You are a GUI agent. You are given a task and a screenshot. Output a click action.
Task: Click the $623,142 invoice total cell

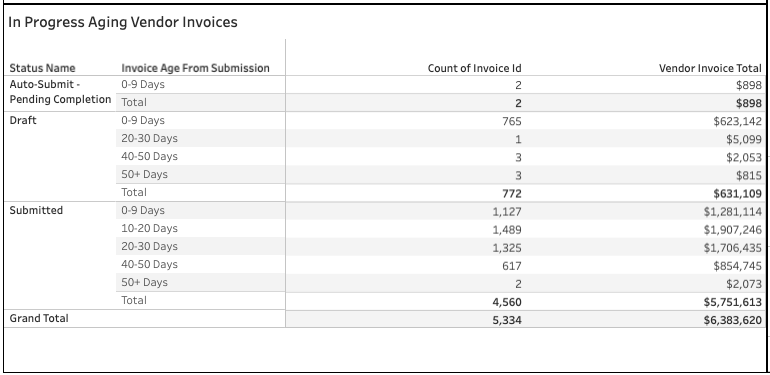coord(737,121)
